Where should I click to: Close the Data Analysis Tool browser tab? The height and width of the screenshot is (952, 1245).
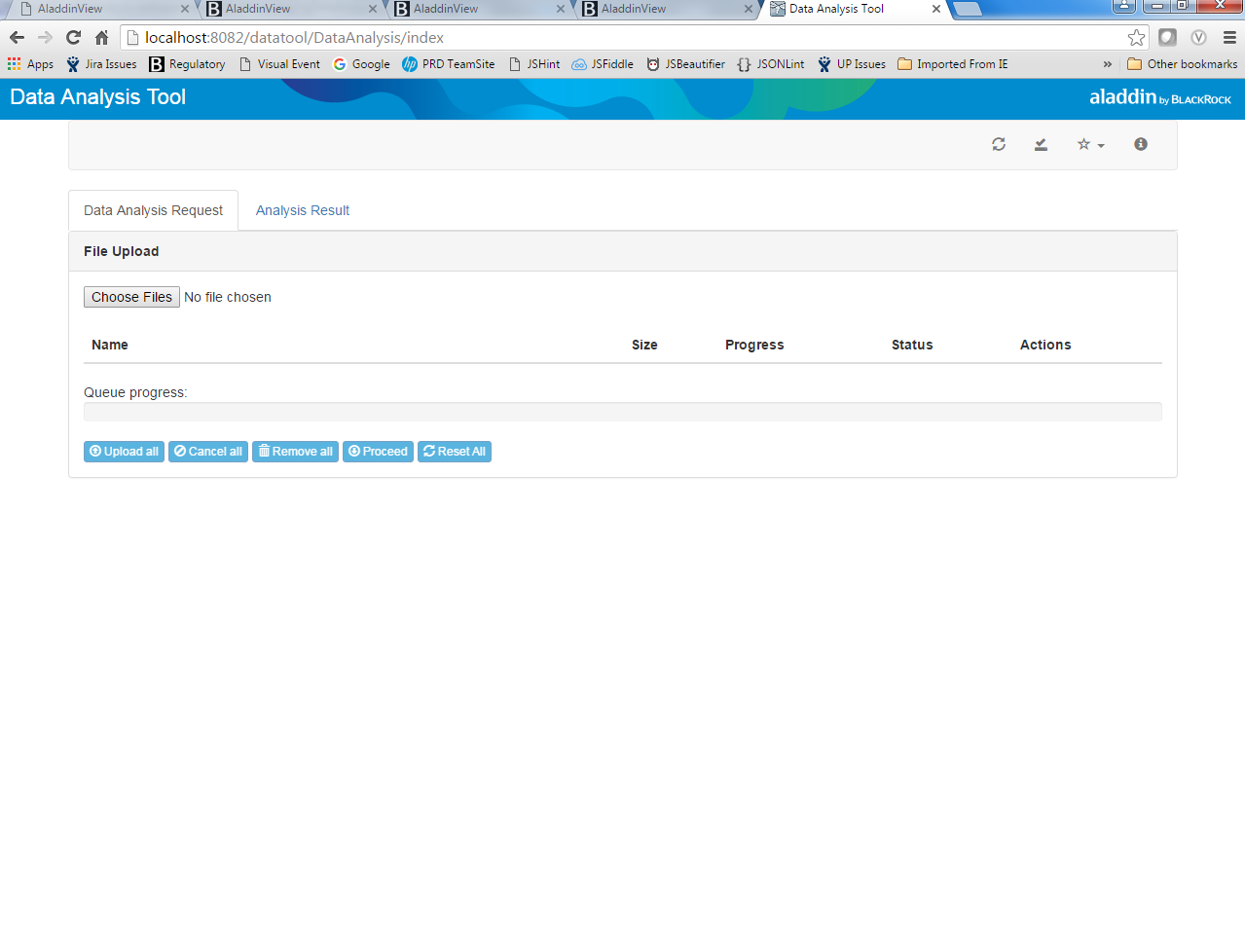click(936, 9)
